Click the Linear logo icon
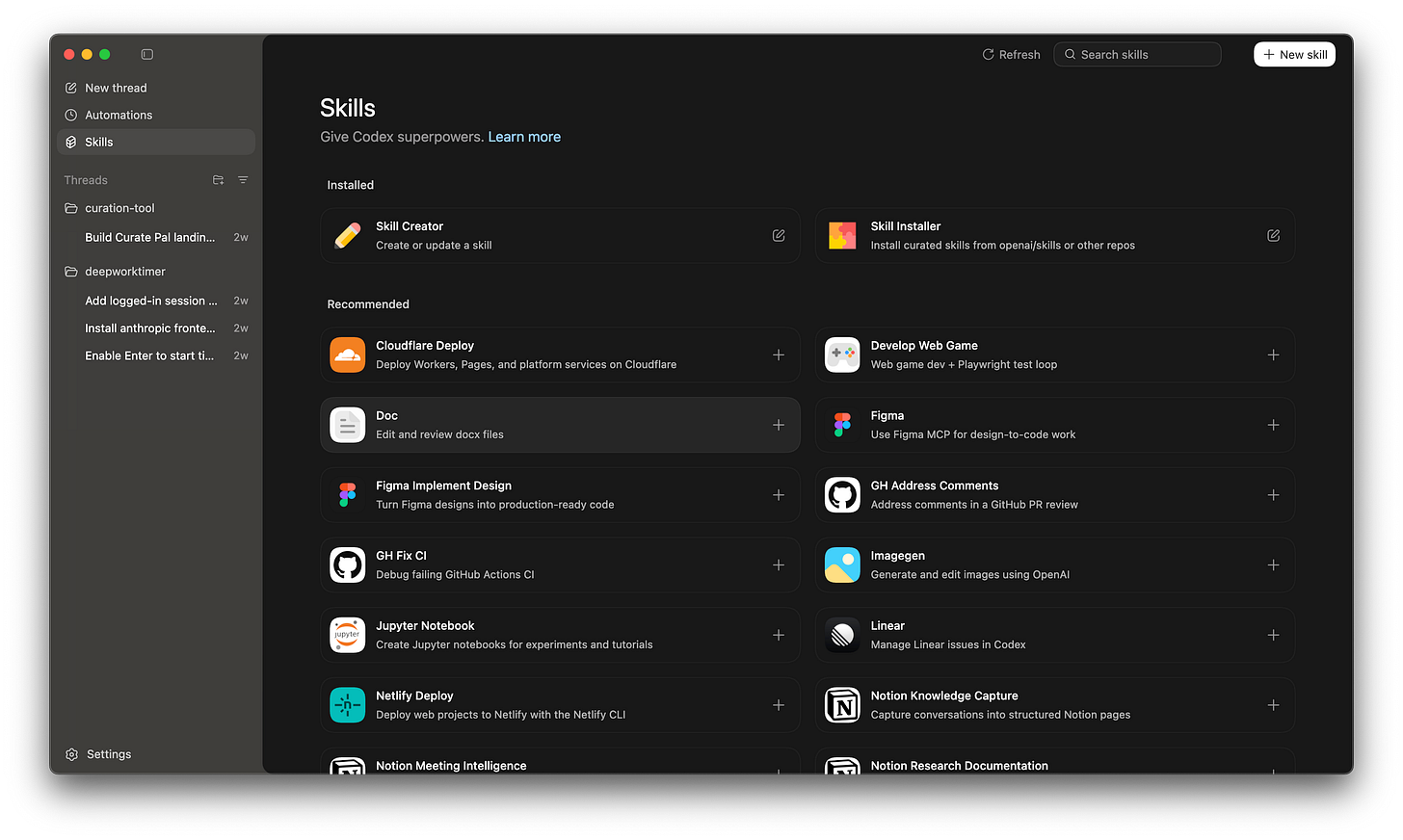The width and height of the screenshot is (1403, 840). [x=842, y=635]
